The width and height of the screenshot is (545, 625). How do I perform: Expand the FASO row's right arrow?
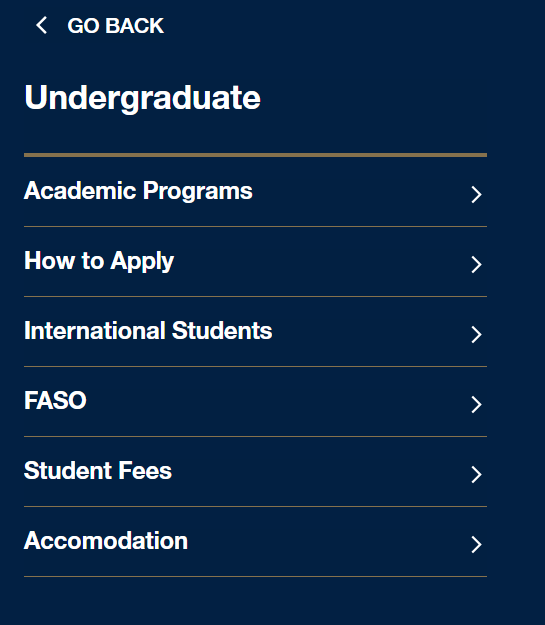(476, 404)
